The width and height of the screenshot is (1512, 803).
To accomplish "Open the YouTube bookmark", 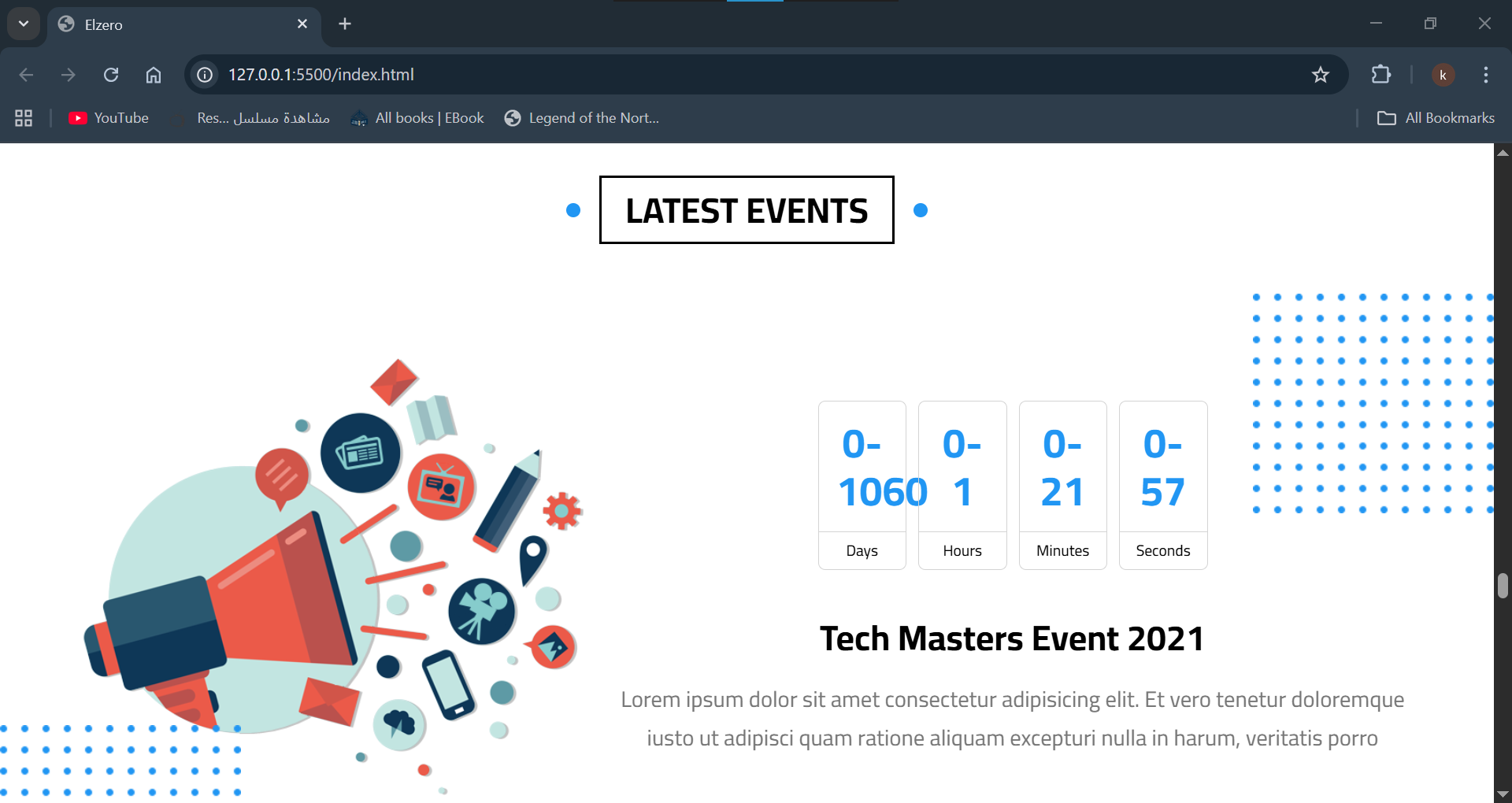I will pyautogui.click(x=109, y=118).
